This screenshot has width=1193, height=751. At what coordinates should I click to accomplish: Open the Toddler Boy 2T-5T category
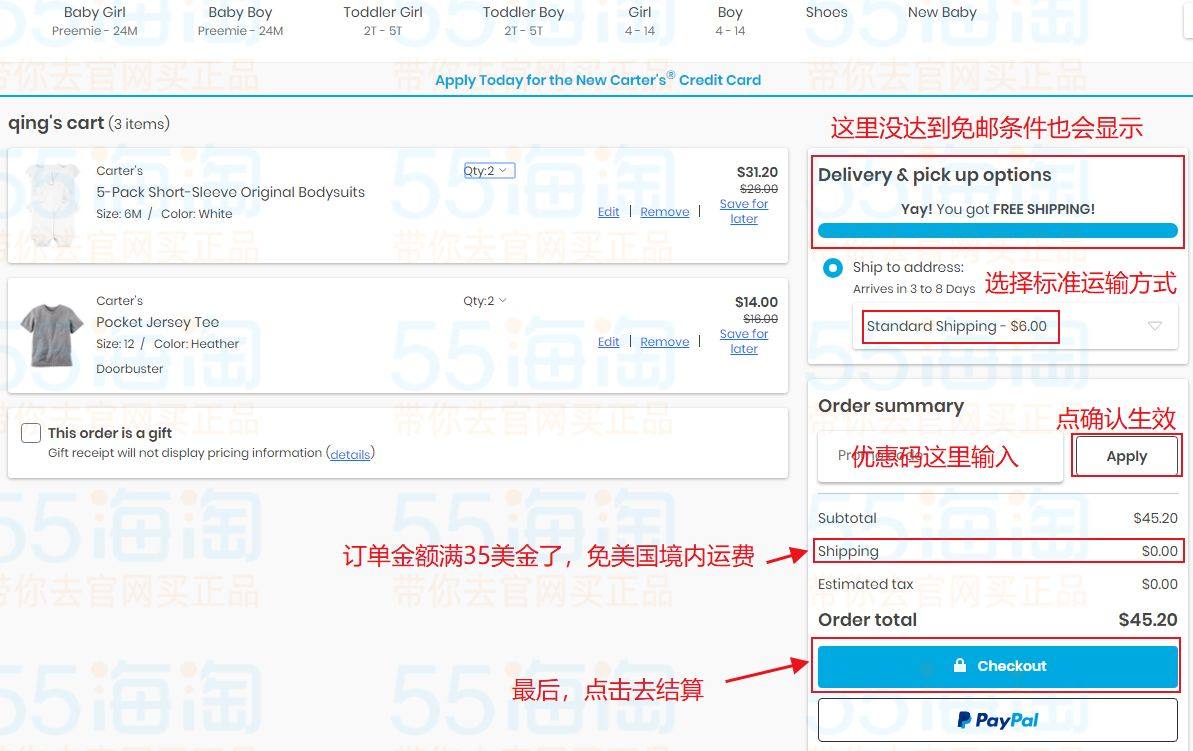coord(523,21)
